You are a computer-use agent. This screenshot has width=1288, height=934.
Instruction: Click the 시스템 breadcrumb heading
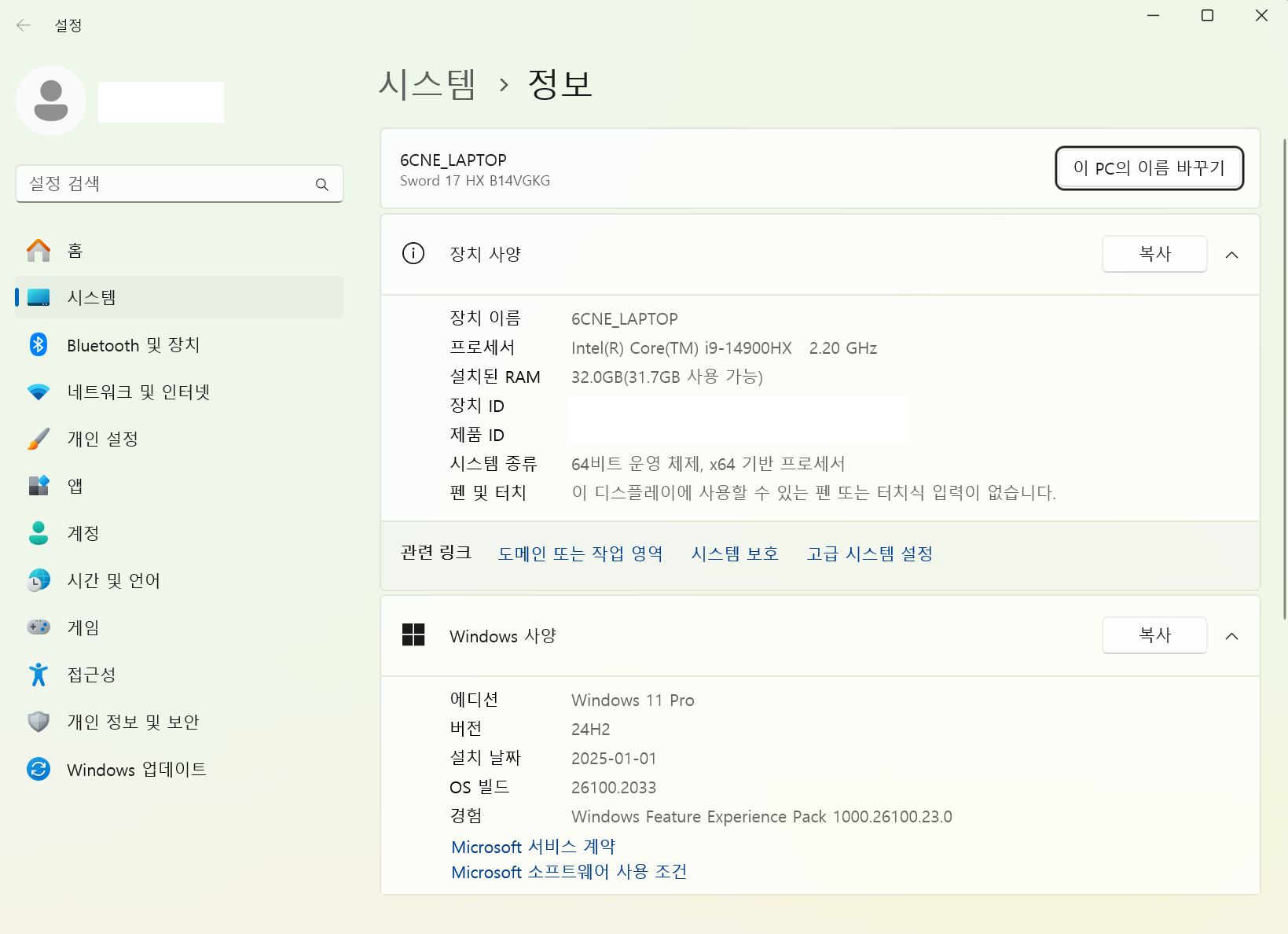coord(427,83)
